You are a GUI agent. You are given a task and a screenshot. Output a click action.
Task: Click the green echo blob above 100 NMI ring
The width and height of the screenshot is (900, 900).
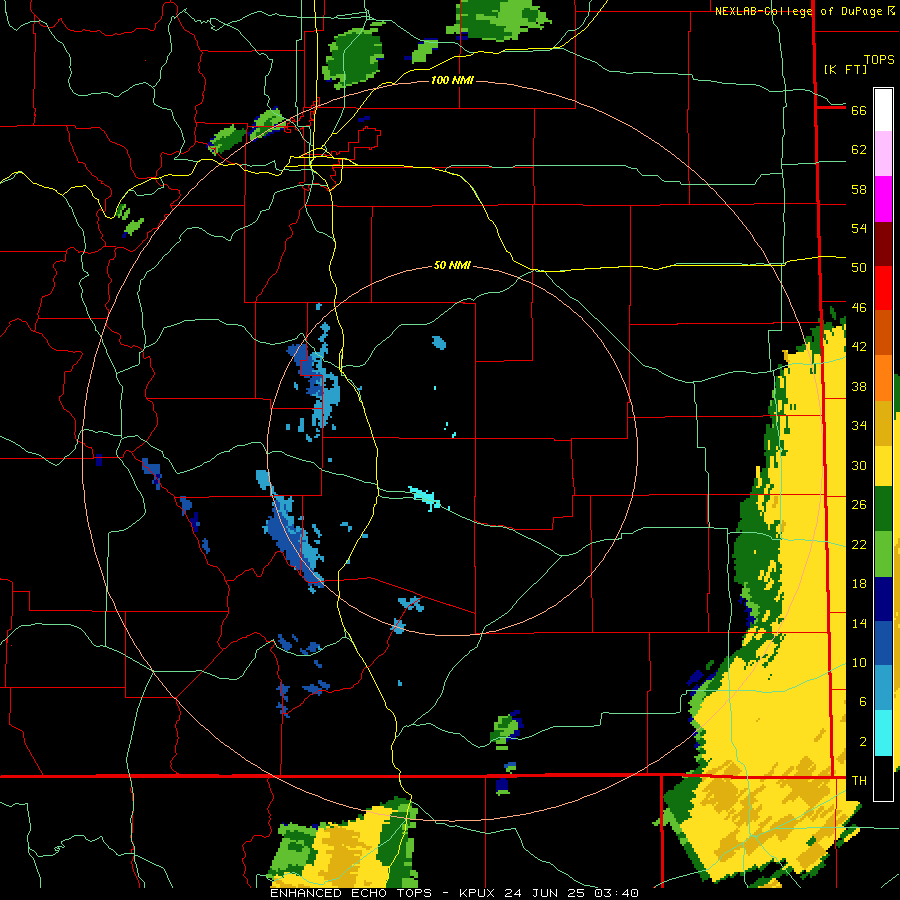click(x=353, y=56)
